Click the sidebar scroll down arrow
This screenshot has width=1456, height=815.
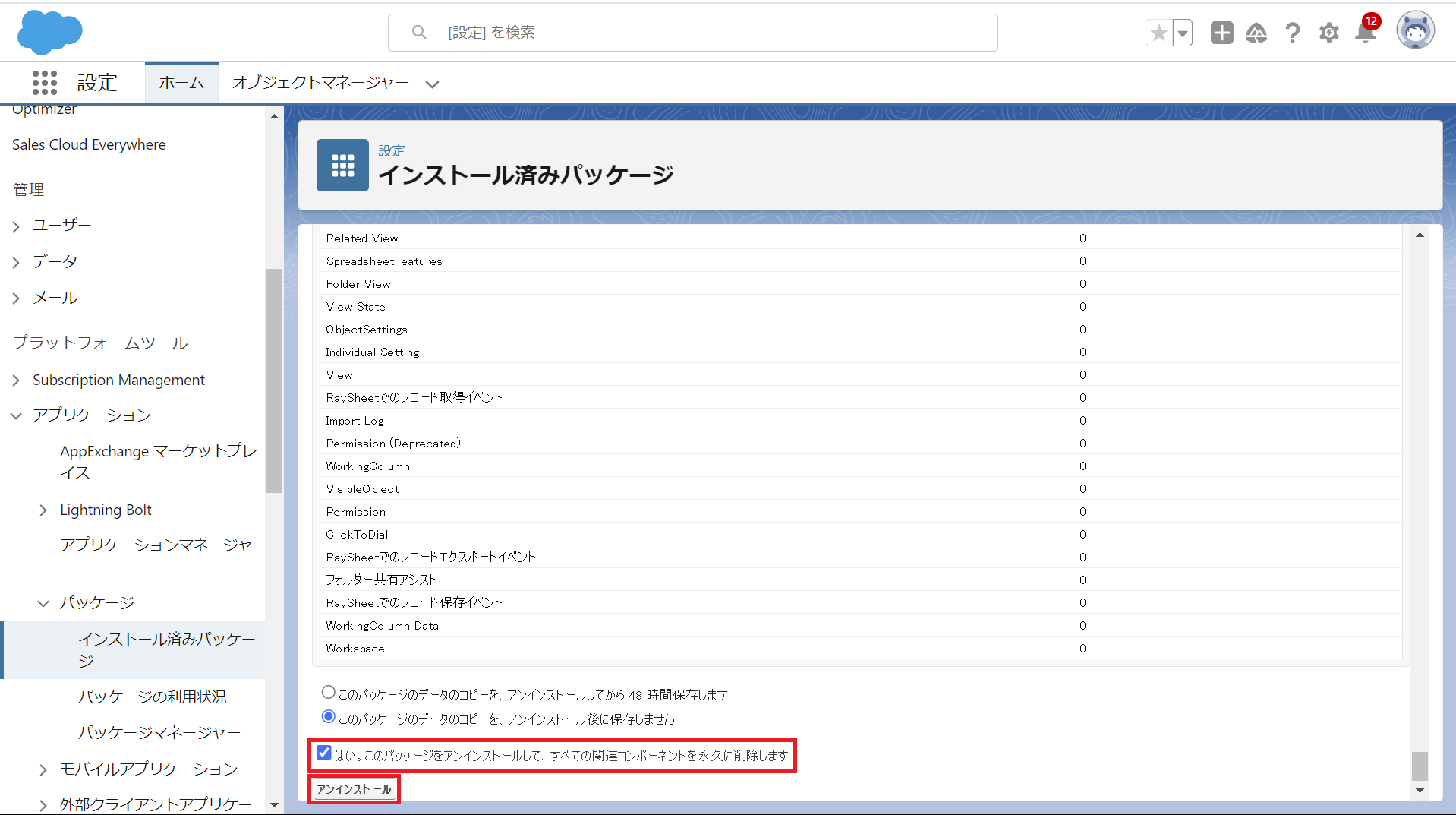[274, 804]
